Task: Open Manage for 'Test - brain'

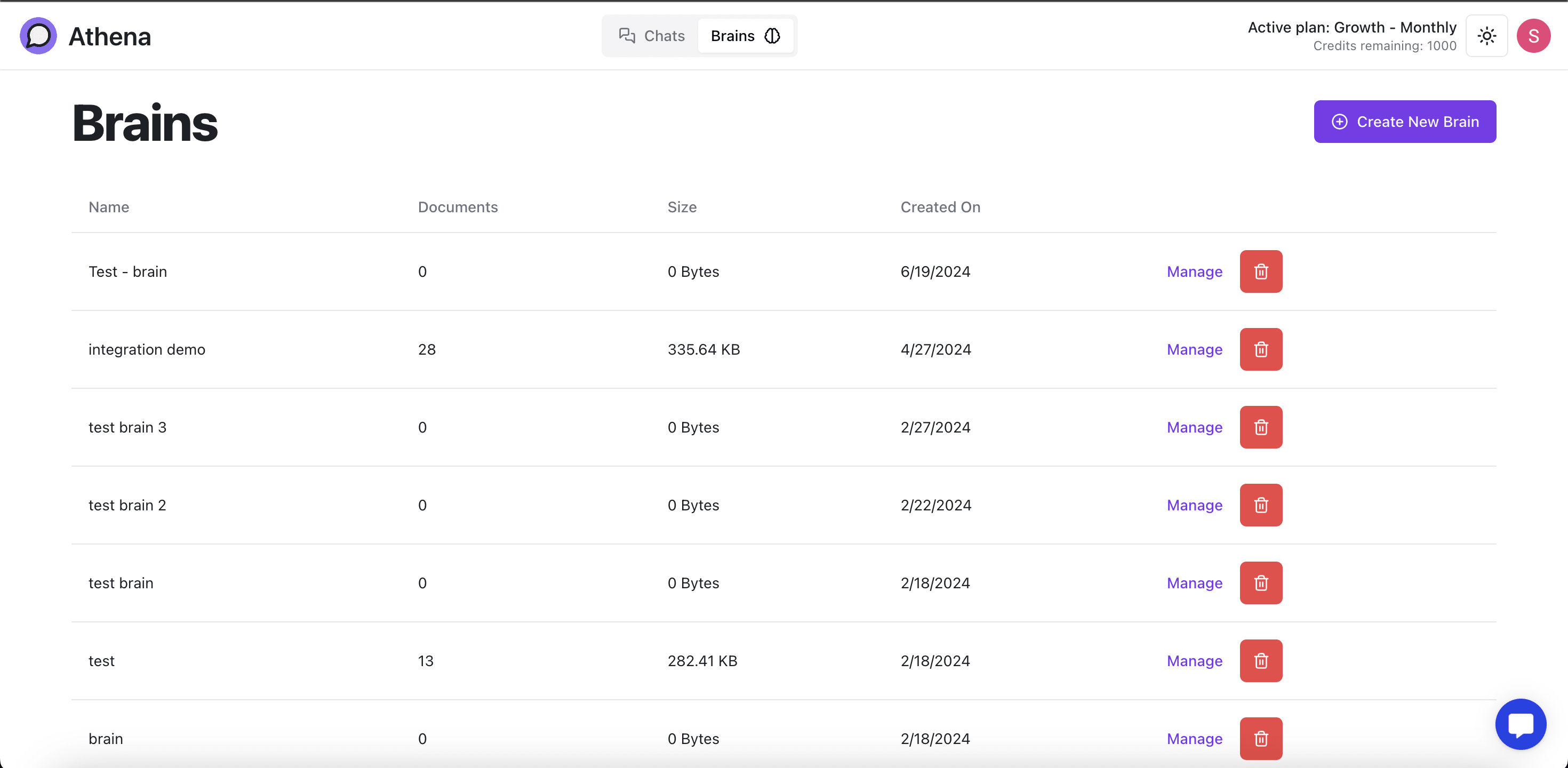Action: tap(1194, 271)
